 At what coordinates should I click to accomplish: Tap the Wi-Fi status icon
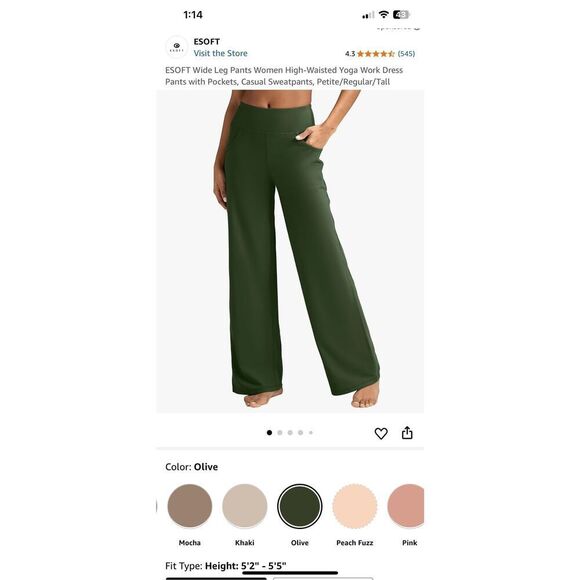384,14
